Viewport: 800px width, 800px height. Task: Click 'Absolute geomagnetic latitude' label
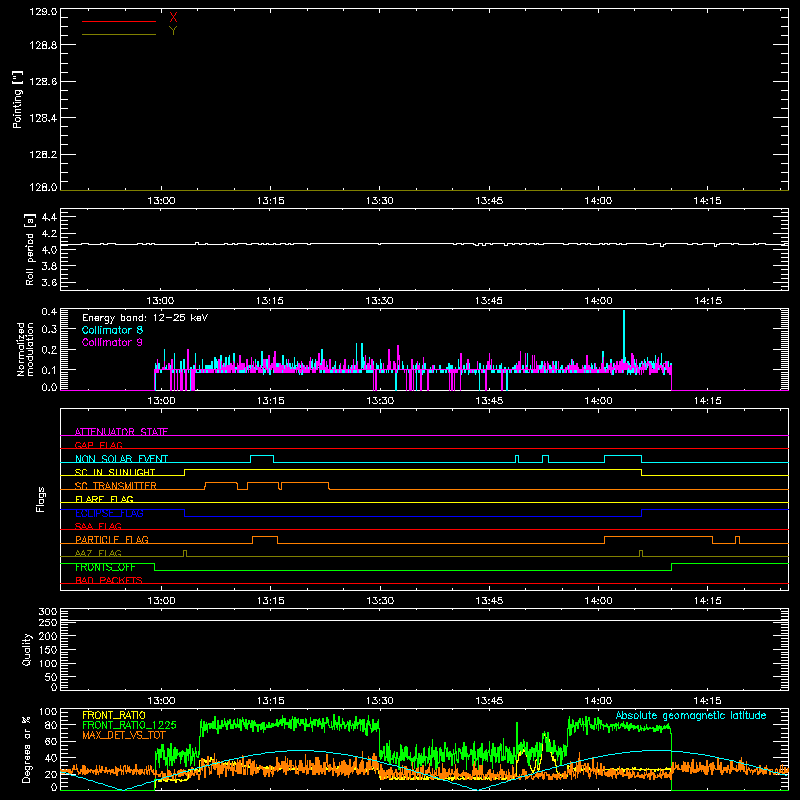tap(691, 715)
